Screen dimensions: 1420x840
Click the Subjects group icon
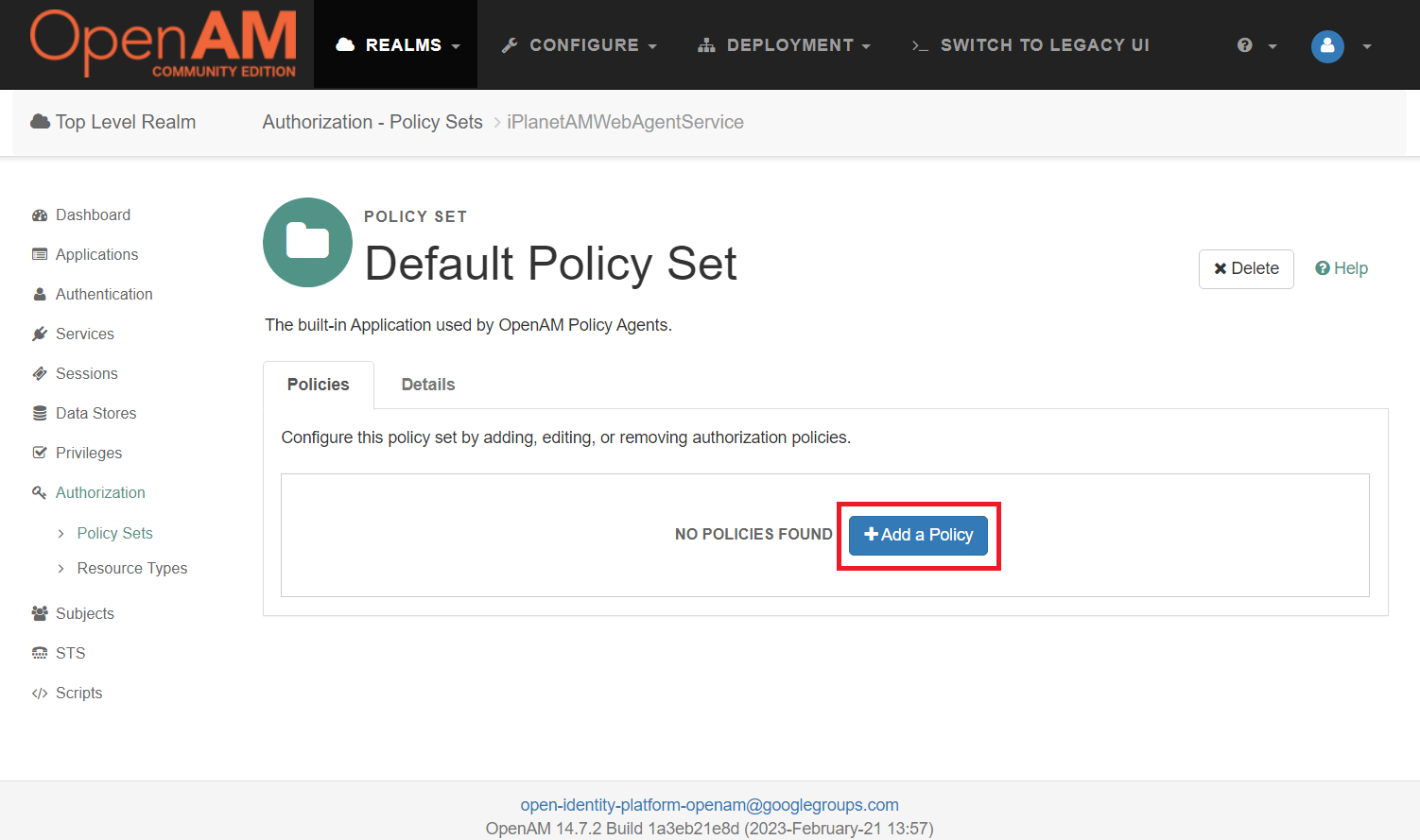(x=40, y=614)
